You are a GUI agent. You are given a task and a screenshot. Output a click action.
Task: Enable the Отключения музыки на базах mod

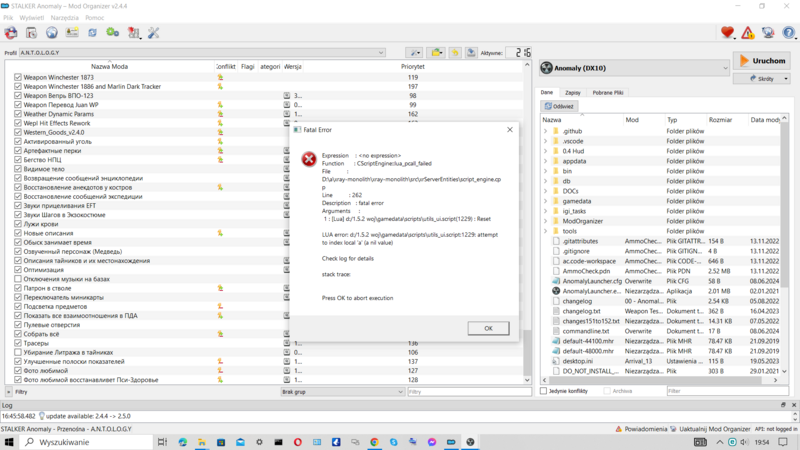[x=18, y=279]
